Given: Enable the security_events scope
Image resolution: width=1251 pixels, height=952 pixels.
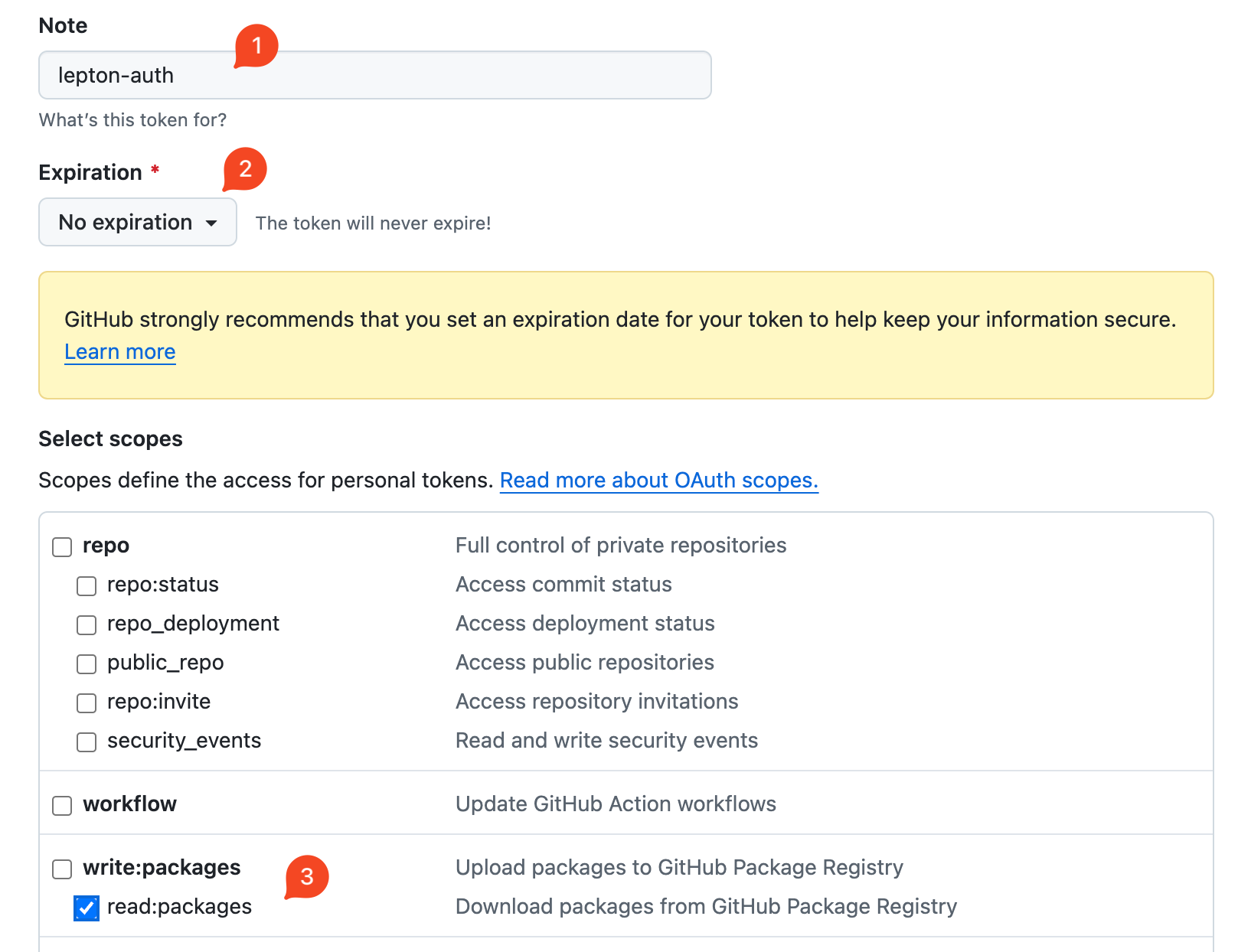Looking at the screenshot, I should point(87,742).
